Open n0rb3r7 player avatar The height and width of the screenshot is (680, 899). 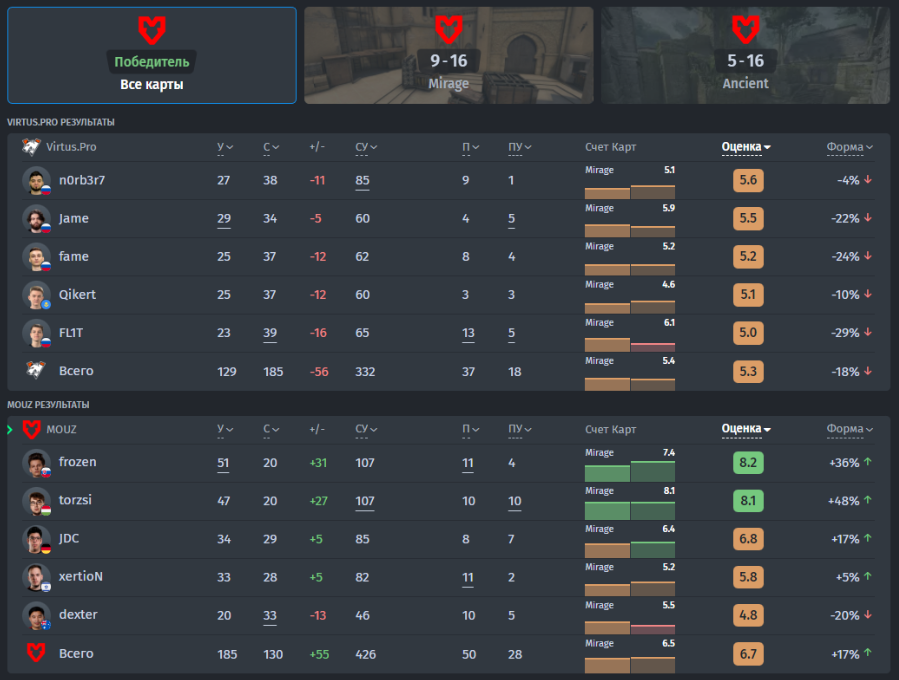(37, 180)
